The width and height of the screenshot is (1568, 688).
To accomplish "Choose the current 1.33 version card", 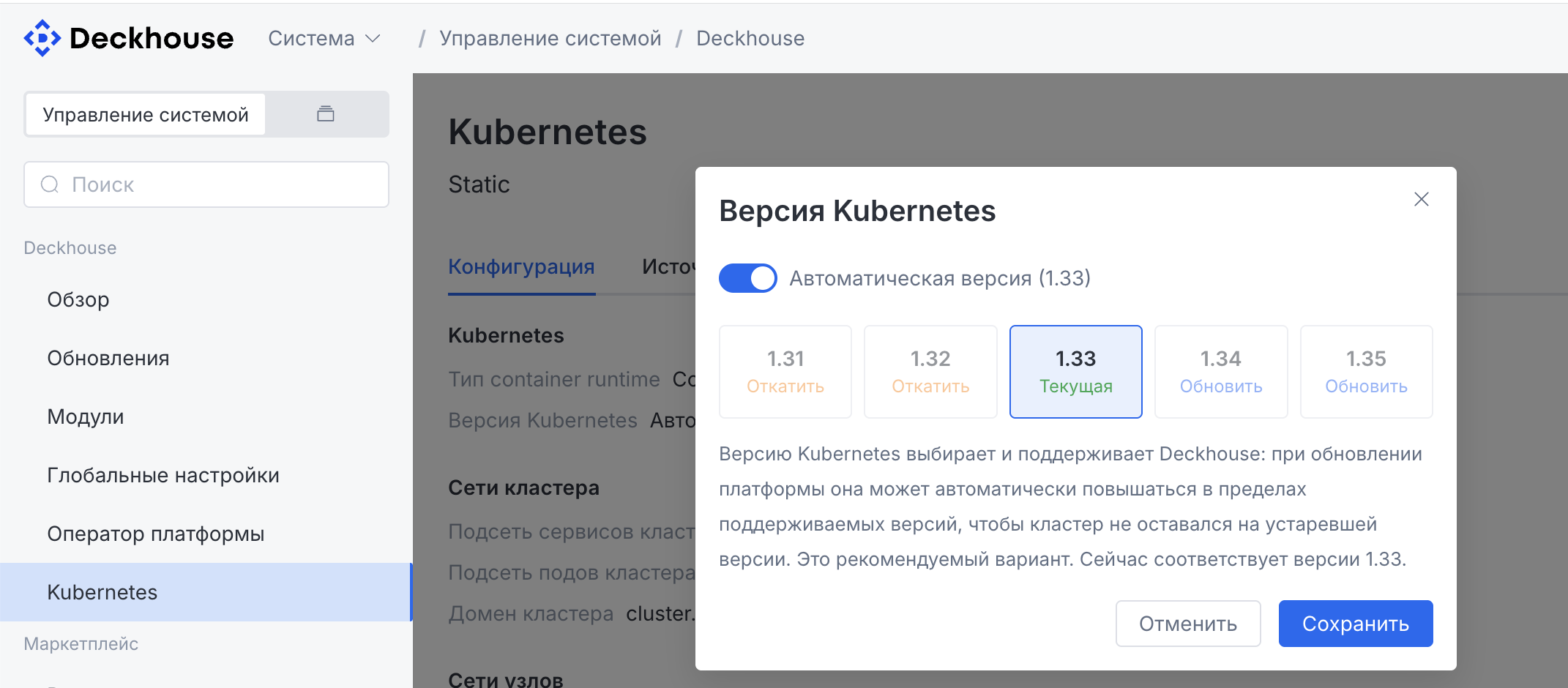I will click(x=1076, y=372).
